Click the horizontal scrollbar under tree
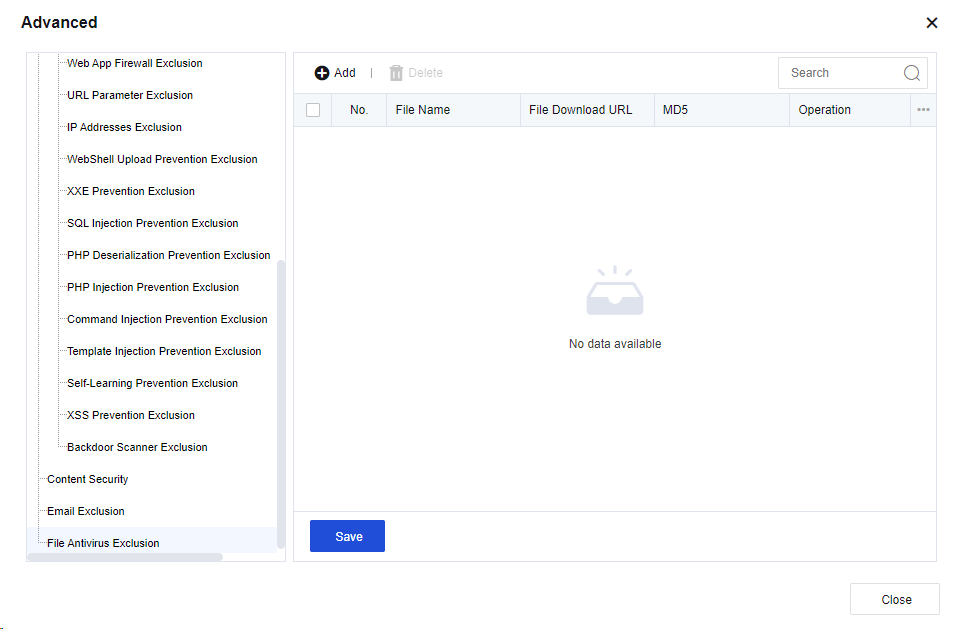The height and width of the screenshot is (629, 955). [125, 557]
